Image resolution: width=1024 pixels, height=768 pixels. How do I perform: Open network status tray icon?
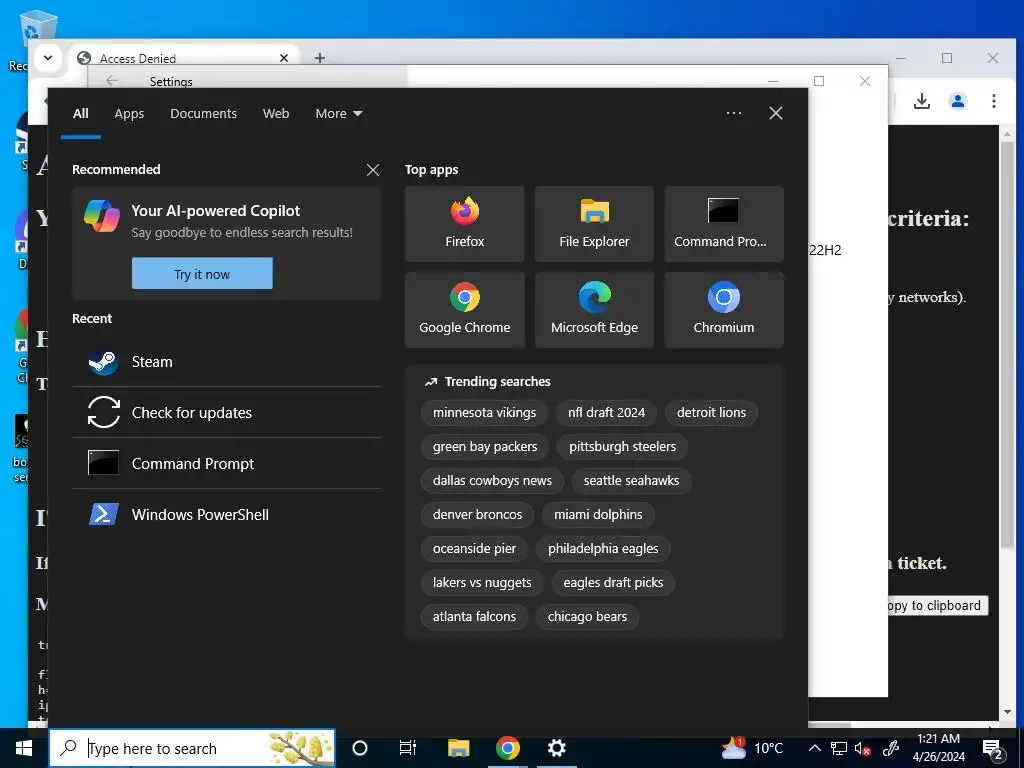pyautogui.click(x=839, y=748)
